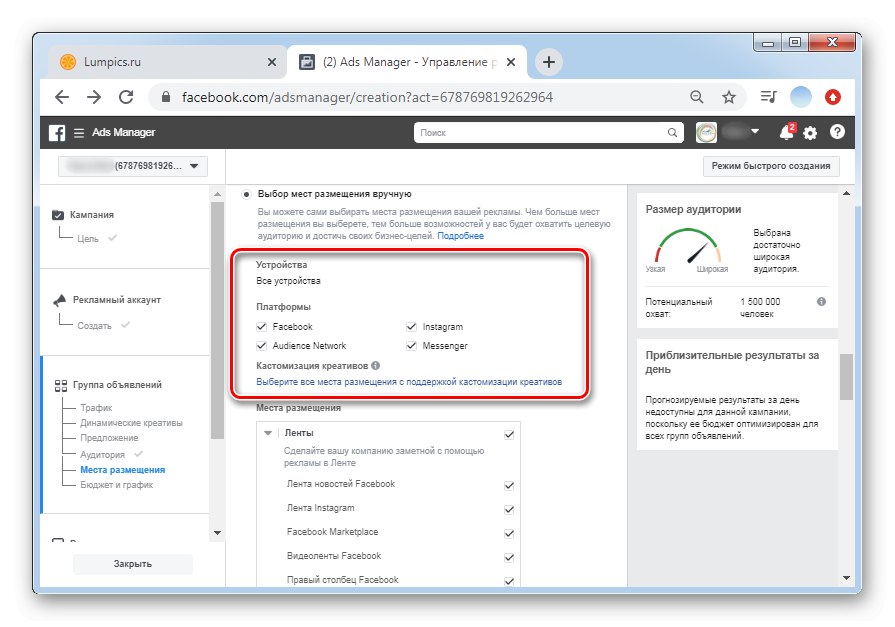Open the Ads Manager hamburger menu
Image resolution: width=895 pixels, height=627 pixels.
tap(79, 132)
